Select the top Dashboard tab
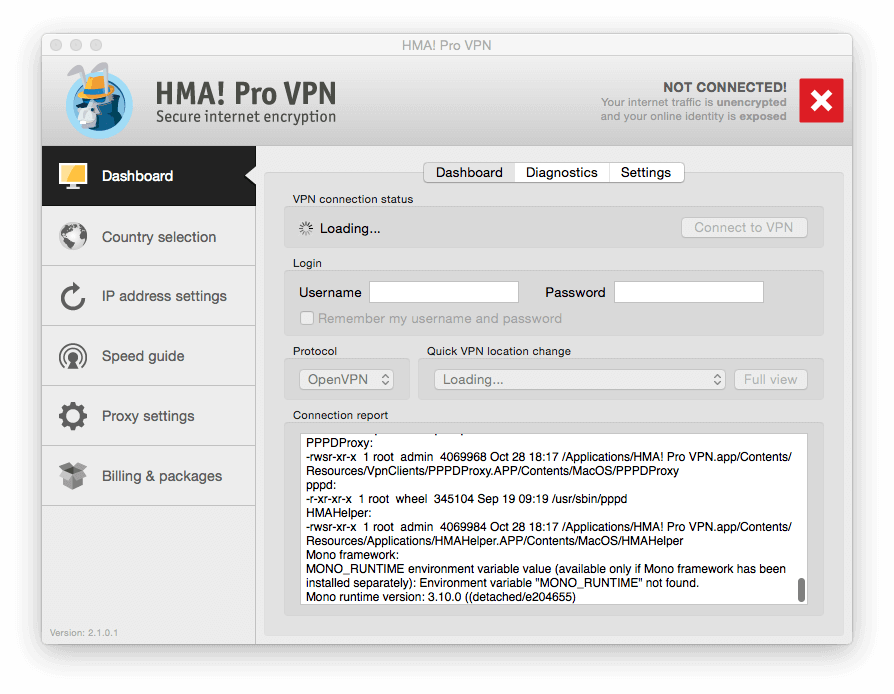 click(469, 172)
